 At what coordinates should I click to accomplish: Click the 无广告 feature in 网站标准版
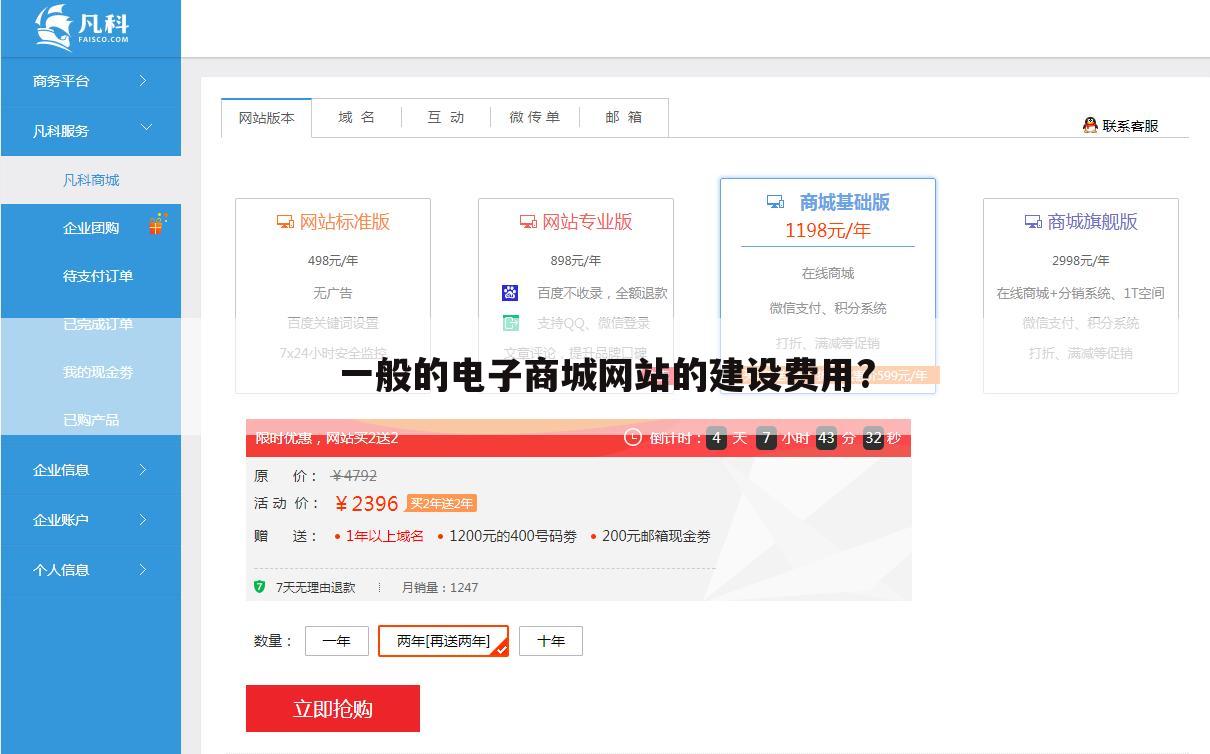(333, 293)
